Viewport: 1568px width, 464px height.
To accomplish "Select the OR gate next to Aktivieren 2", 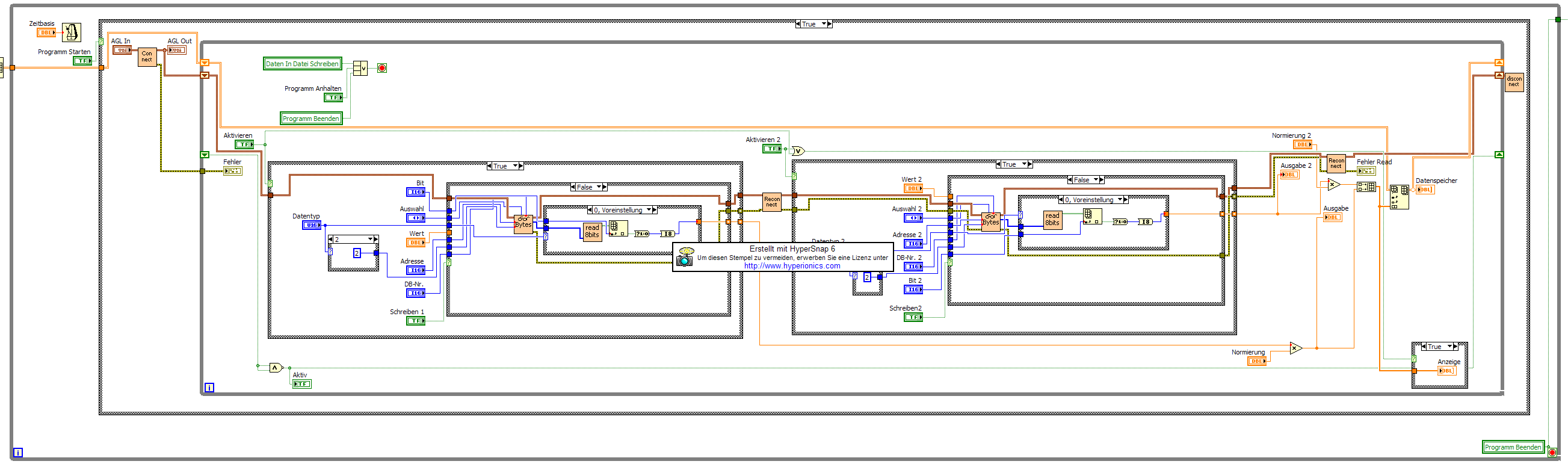I will pos(798,151).
